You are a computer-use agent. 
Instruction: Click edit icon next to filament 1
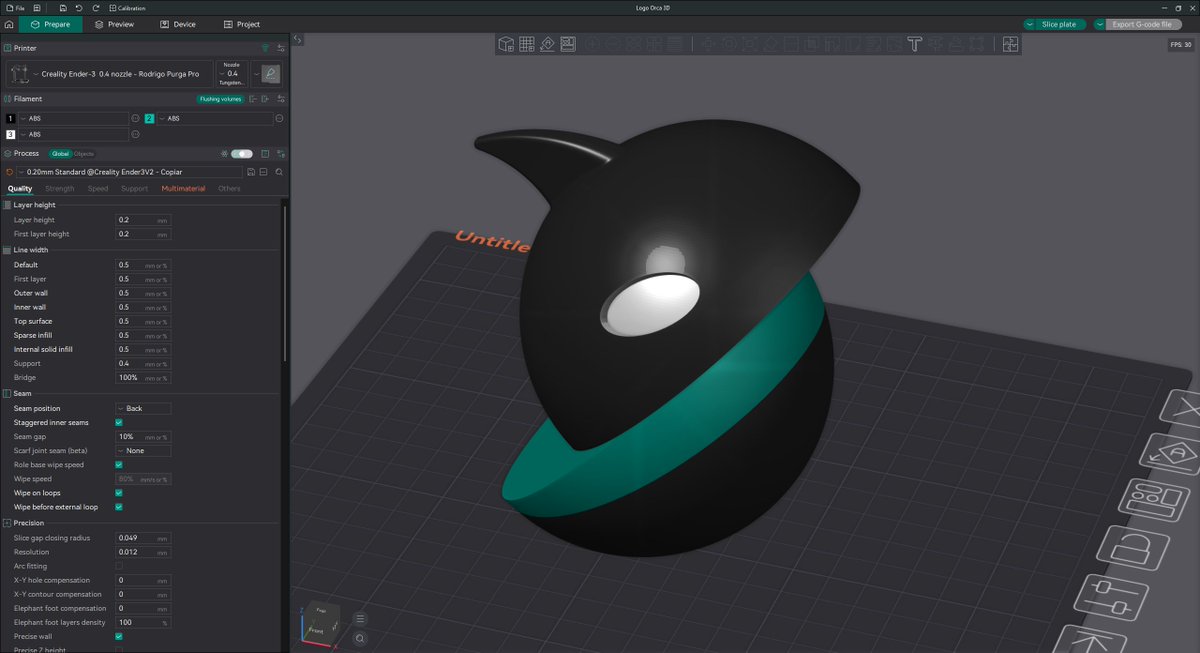point(136,118)
